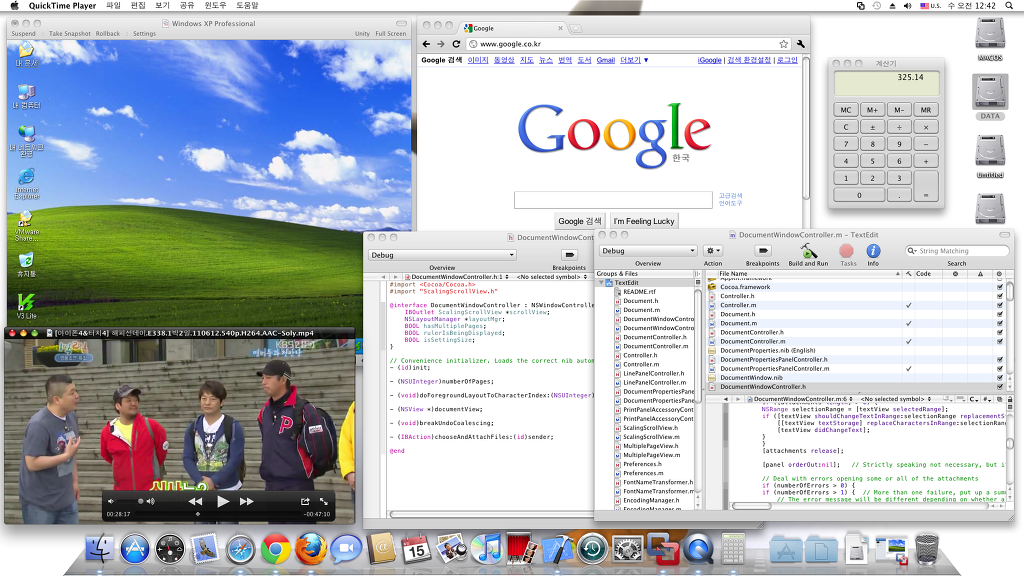Open the Debug dropdown in the back Xcode window
This screenshot has width=1024, height=576.
(442, 255)
